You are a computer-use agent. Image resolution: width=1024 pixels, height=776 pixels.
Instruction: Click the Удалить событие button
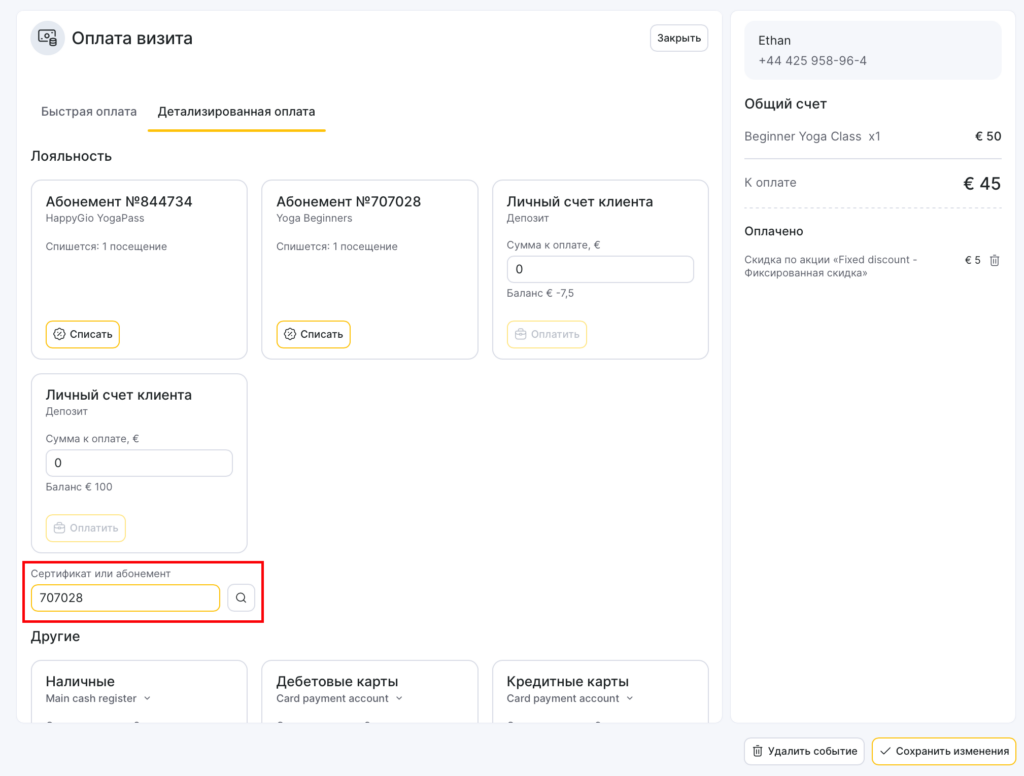pos(804,751)
